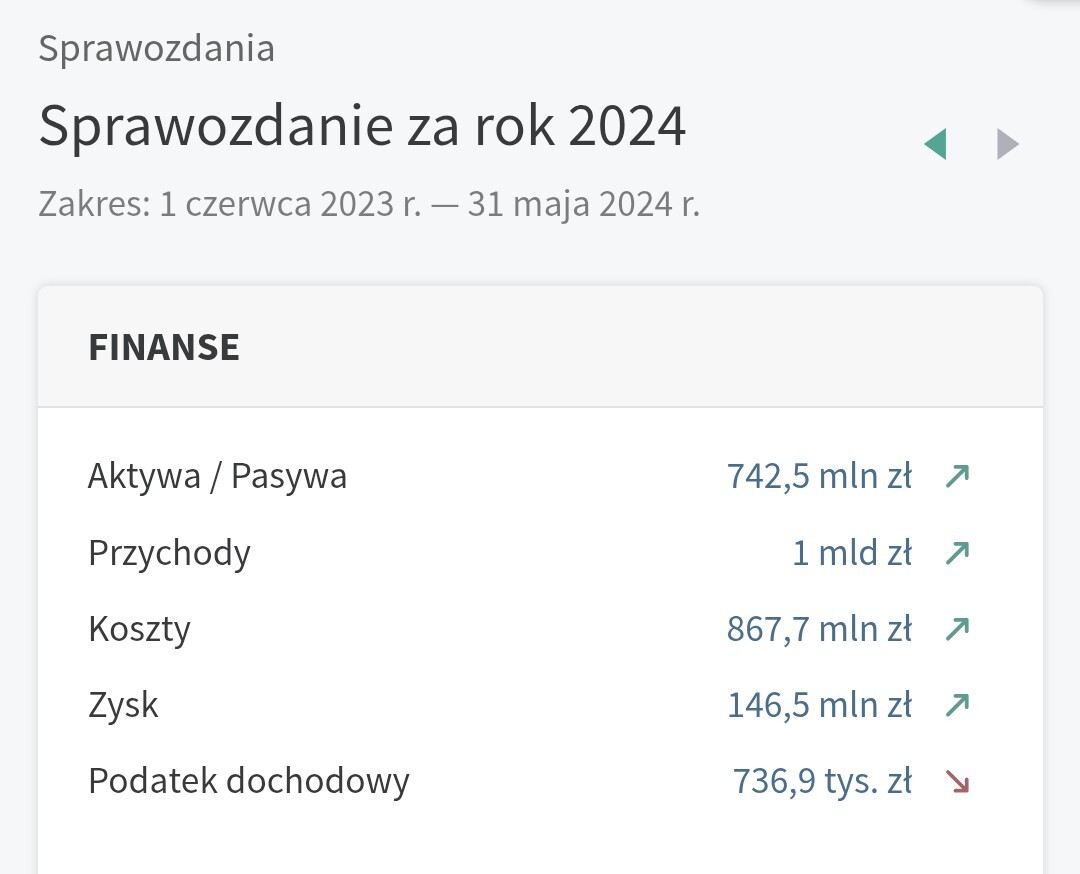Open the Sprawozdania breadcrumb link
This screenshot has height=874, width=1080.
click(156, 49)
